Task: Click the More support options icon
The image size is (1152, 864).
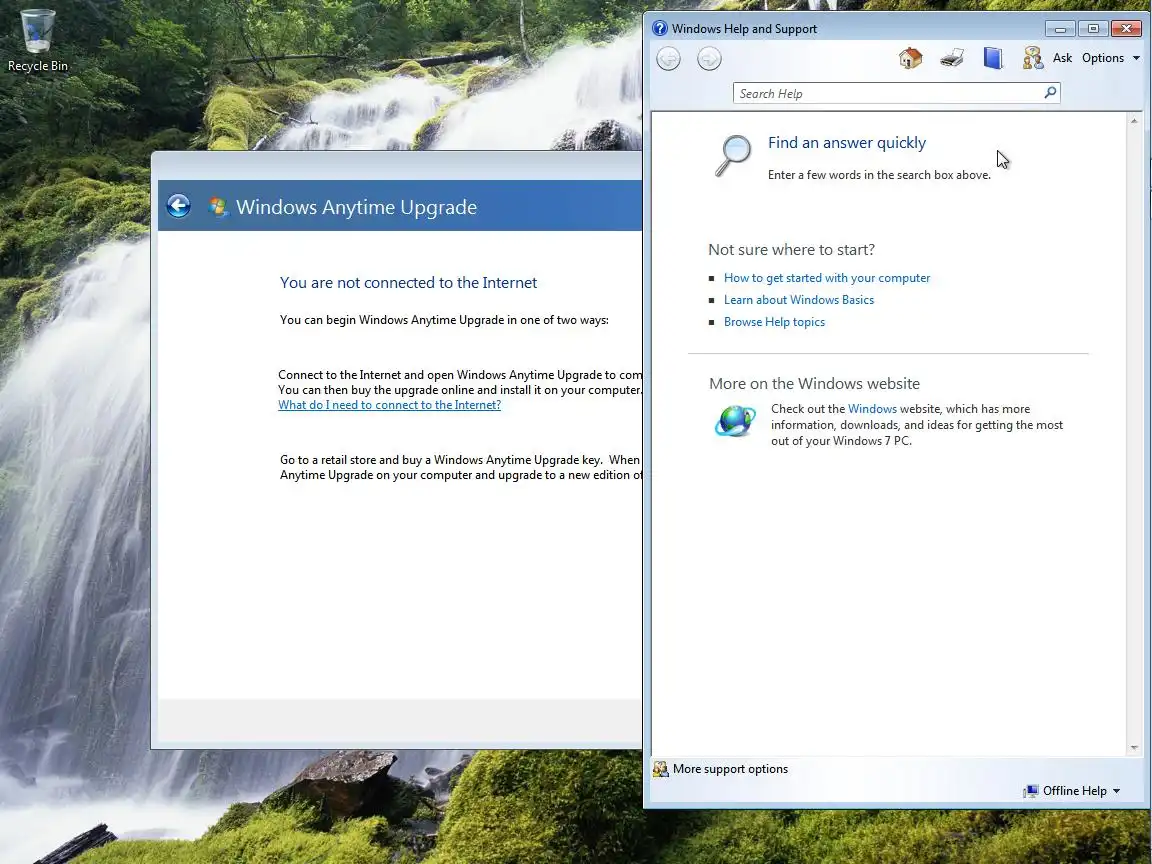Action: [x=660, y=769]
